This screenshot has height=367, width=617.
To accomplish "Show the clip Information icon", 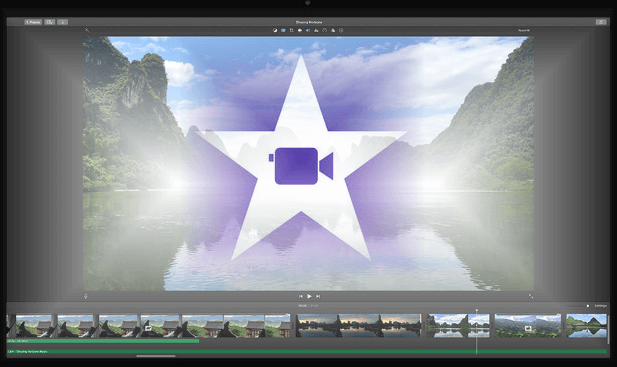I will pyautogui.click(x=341, y=30).
